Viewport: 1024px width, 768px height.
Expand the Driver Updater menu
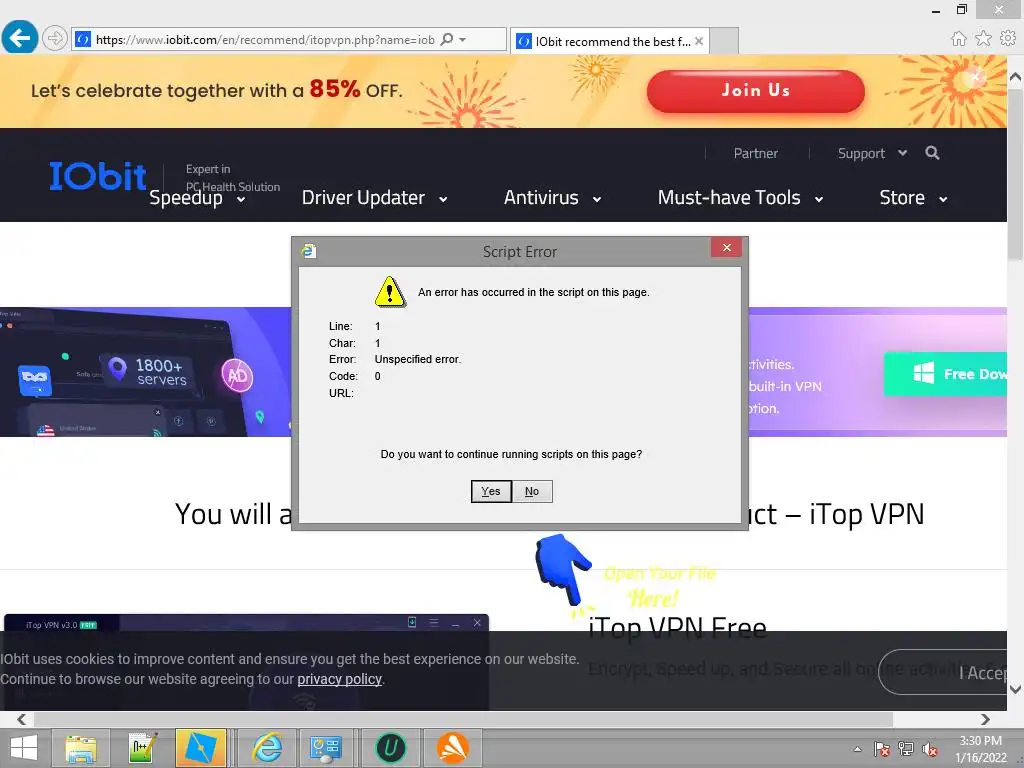coord(374,198)
